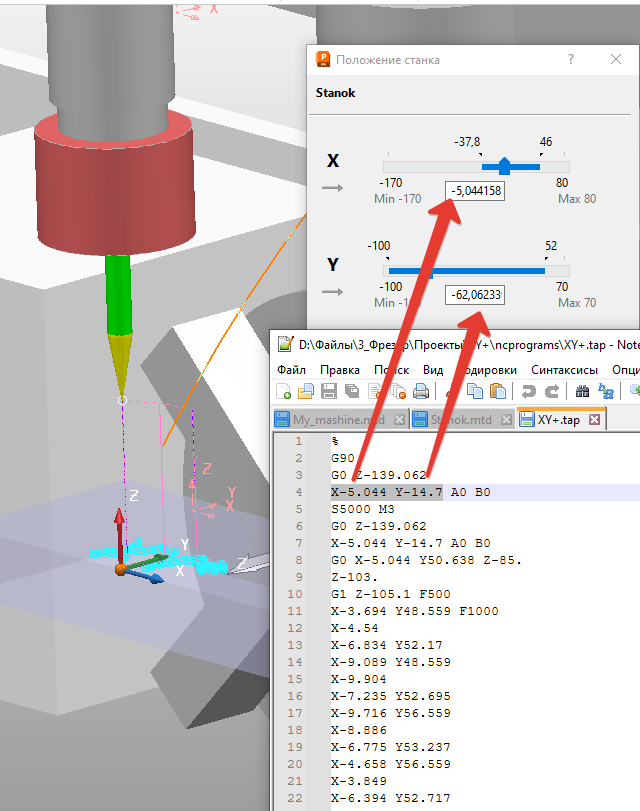The image size is (640, 811).
Task: Click line number 4 in the gutter
Action: point(299,492)
